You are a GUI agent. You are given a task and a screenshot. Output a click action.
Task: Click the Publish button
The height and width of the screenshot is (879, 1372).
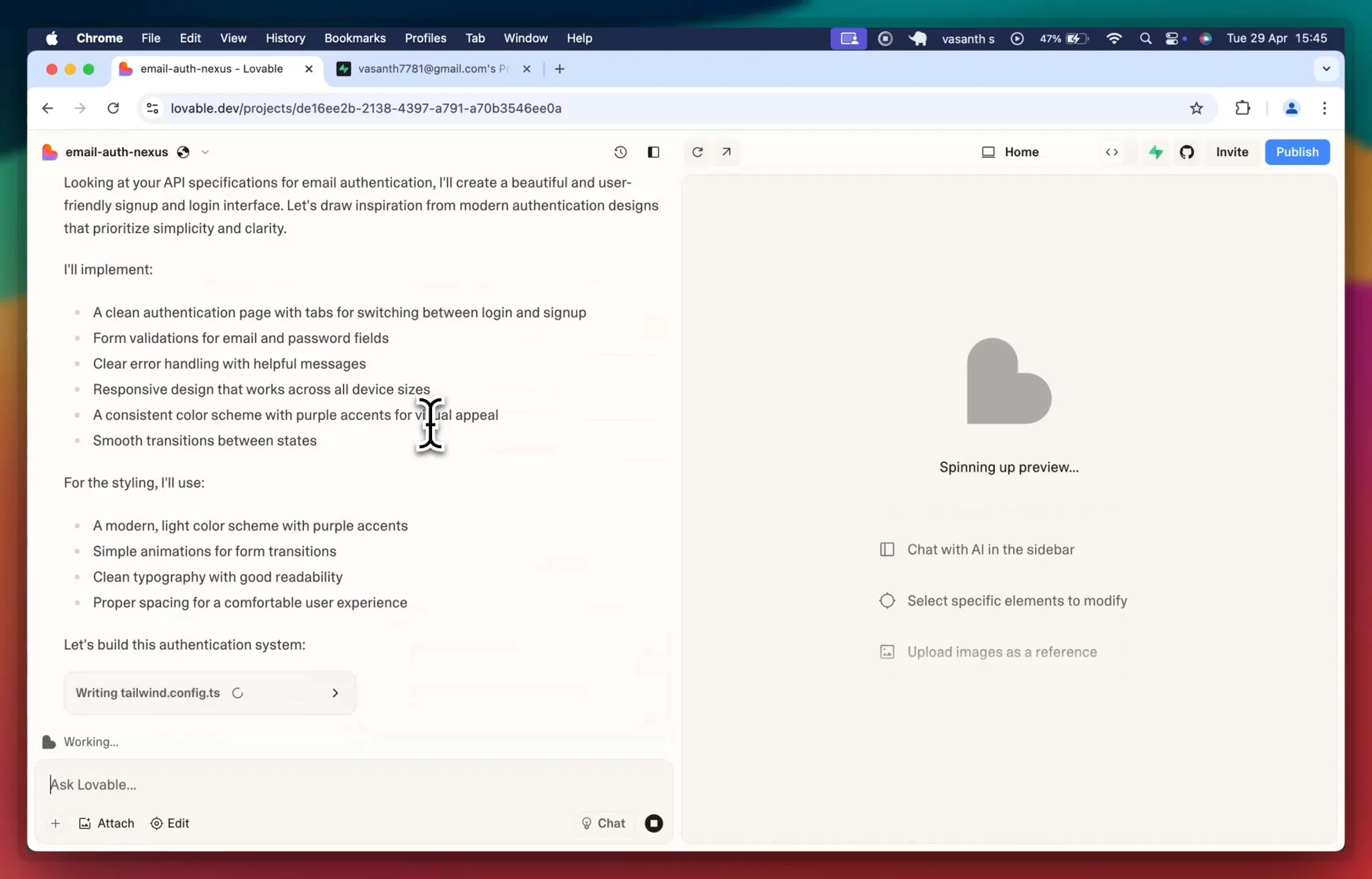(1296, 152)
